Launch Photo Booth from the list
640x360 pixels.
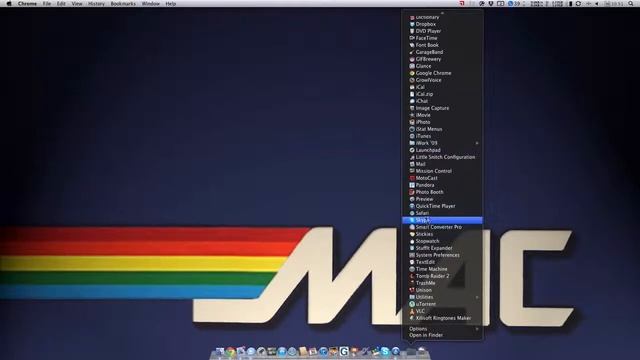pos(442,192)
